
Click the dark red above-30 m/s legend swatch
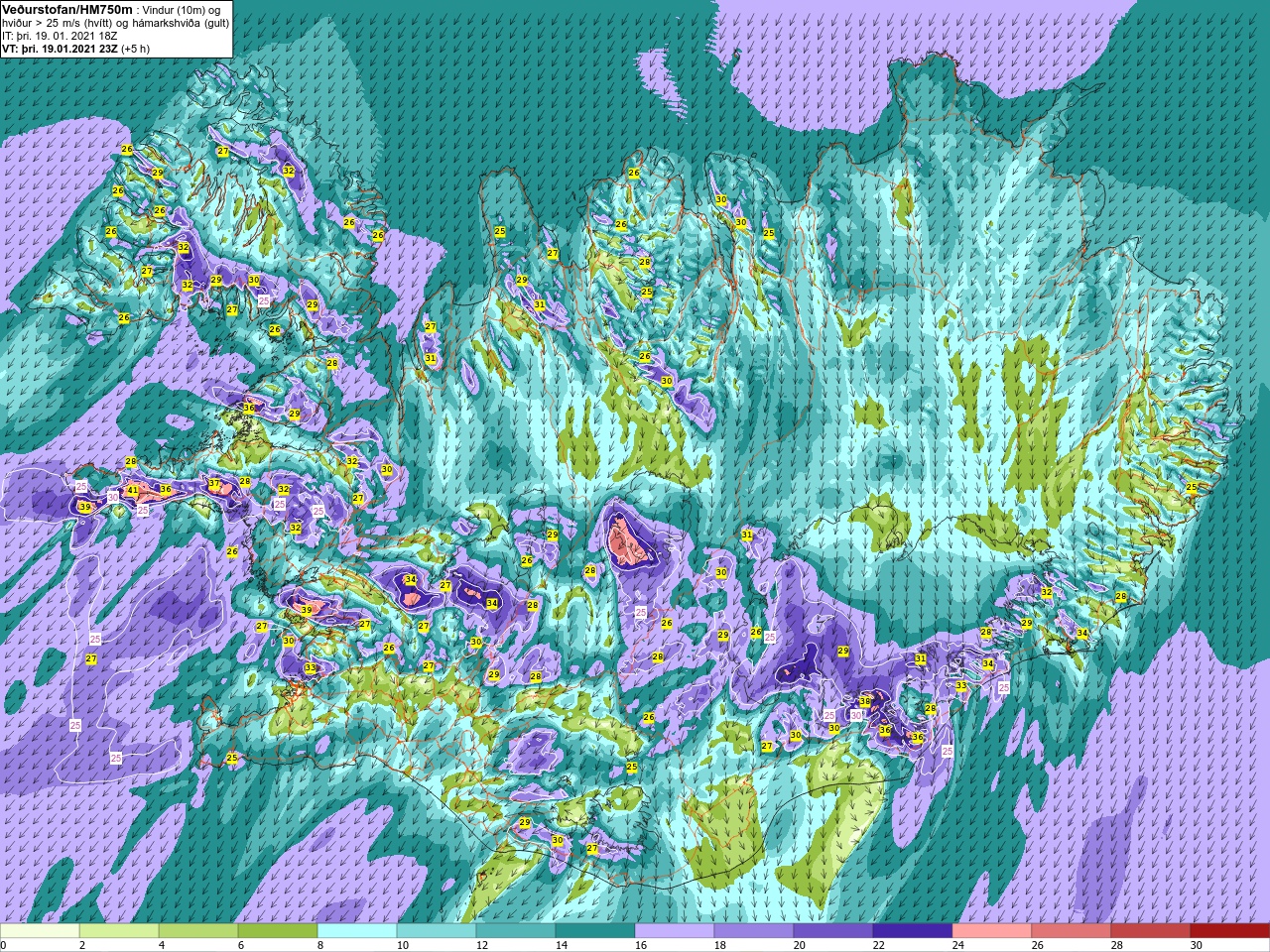(1230, 931)
